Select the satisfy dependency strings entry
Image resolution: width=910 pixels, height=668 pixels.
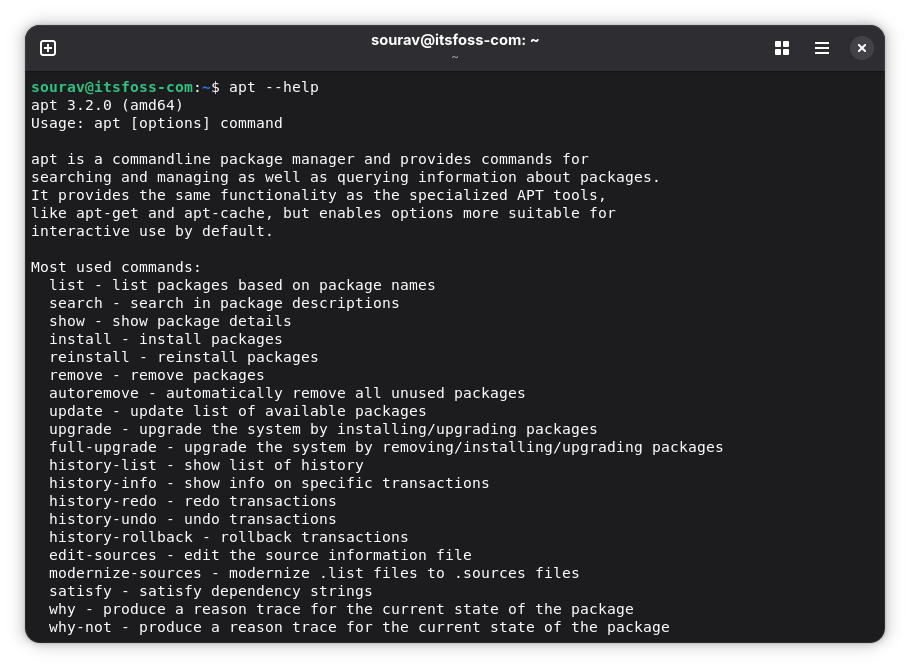tap(207, 591)
